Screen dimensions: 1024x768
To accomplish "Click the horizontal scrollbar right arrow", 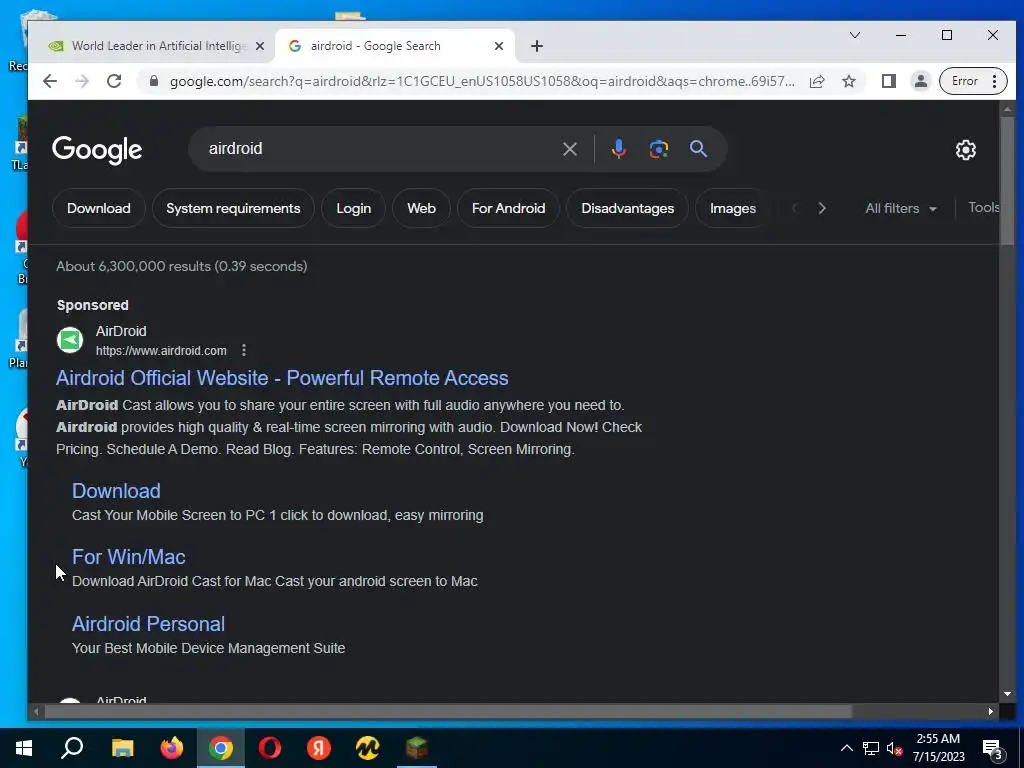I will (991, 712).
